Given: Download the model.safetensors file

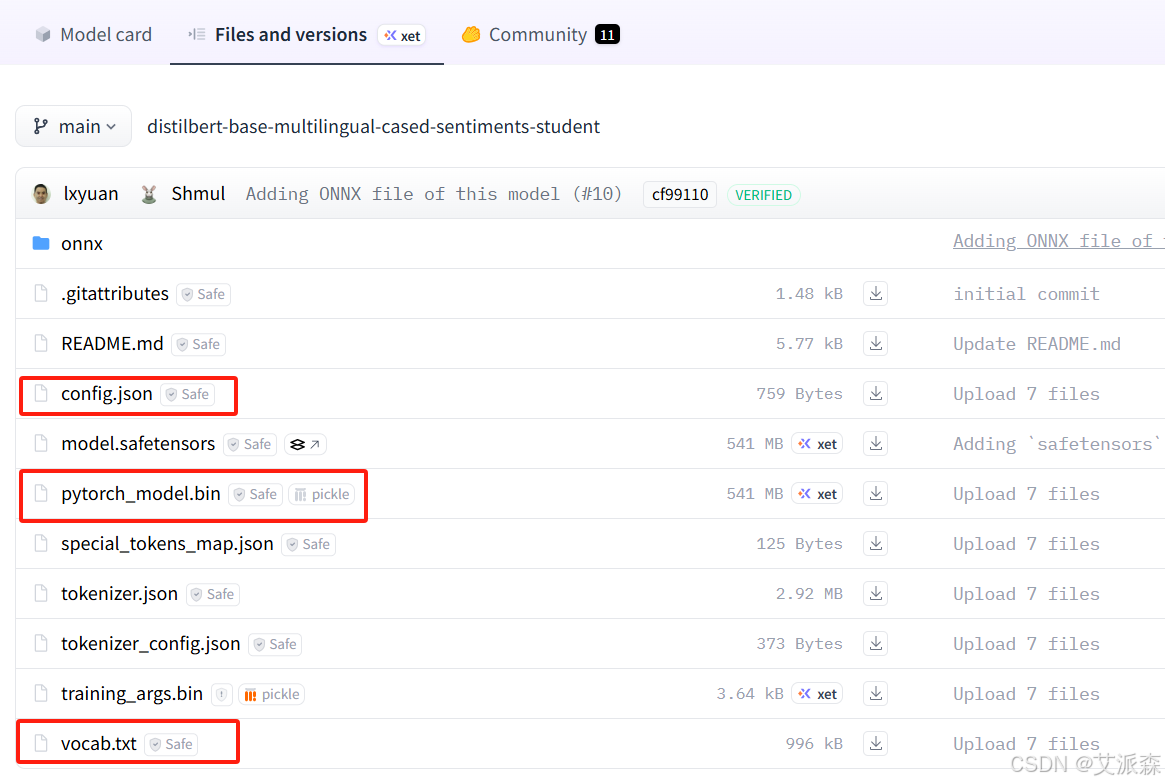Looking at the screenshot, I should click(x=875, y=443).
